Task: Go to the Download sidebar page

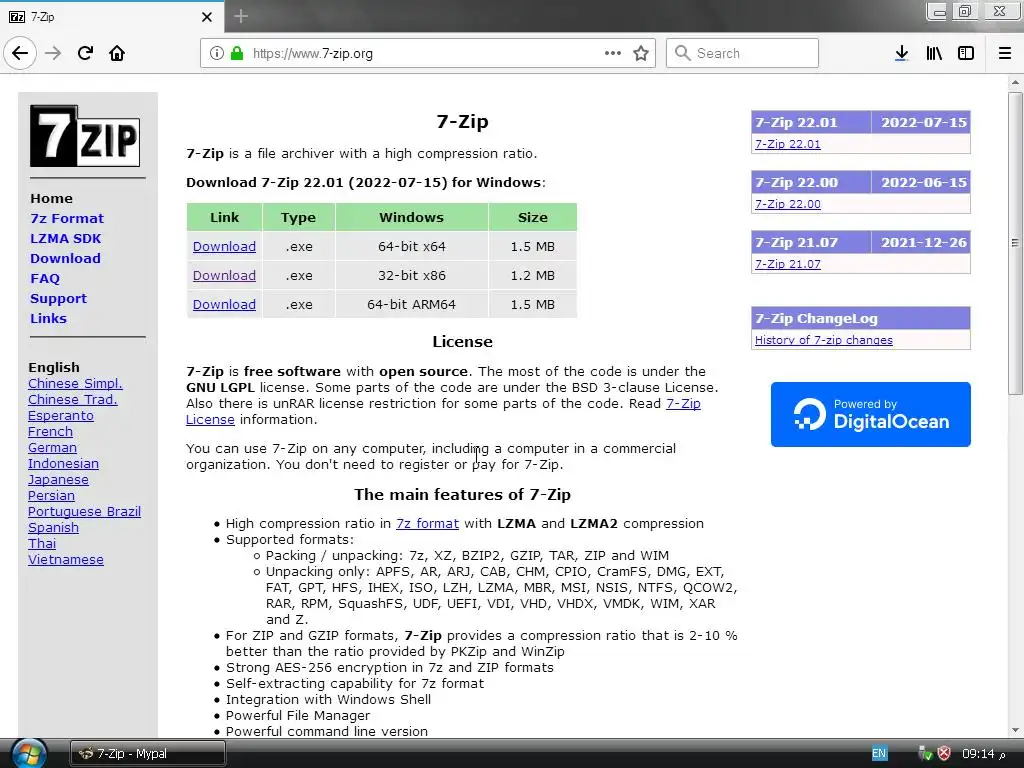Action: 65,258
